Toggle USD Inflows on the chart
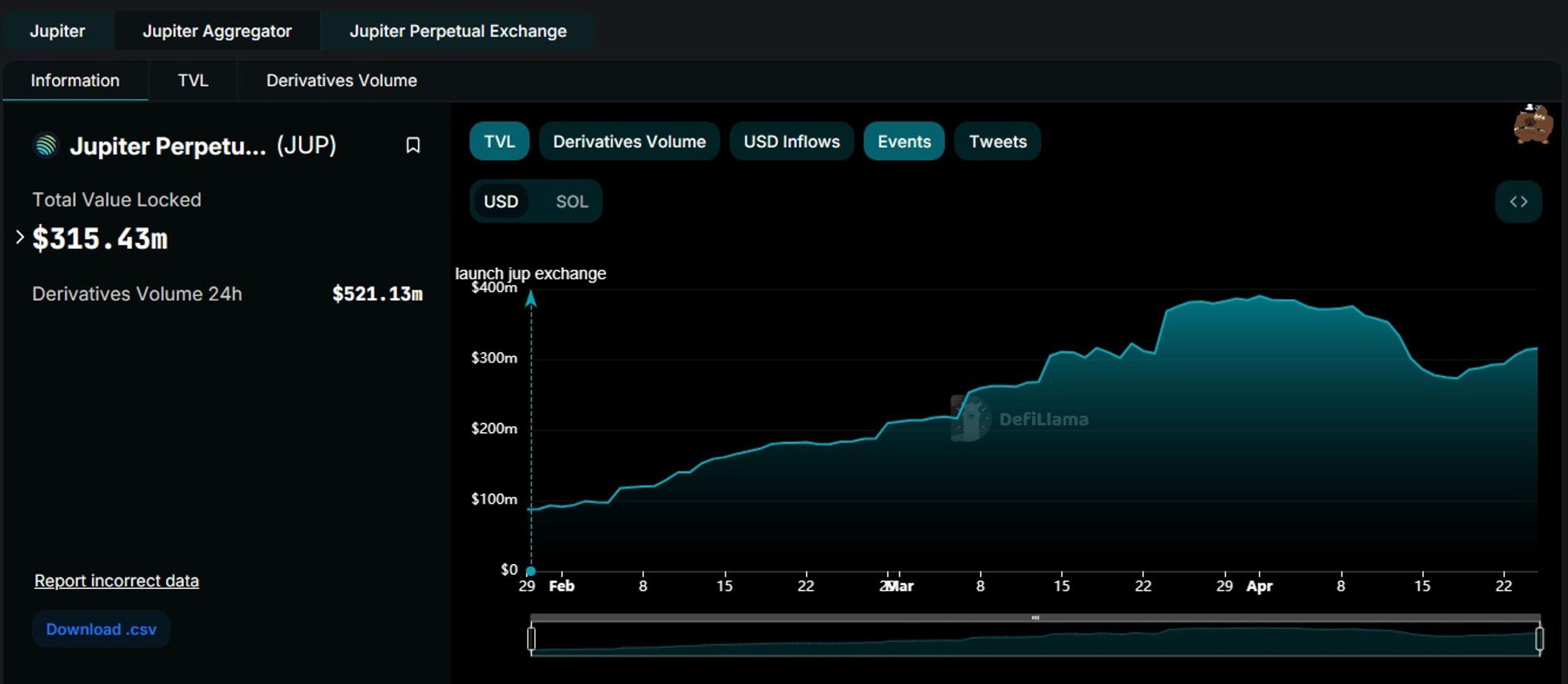The width and height of the screenshot is (1568, 684). pyautogui.click(x=791, y=142)
